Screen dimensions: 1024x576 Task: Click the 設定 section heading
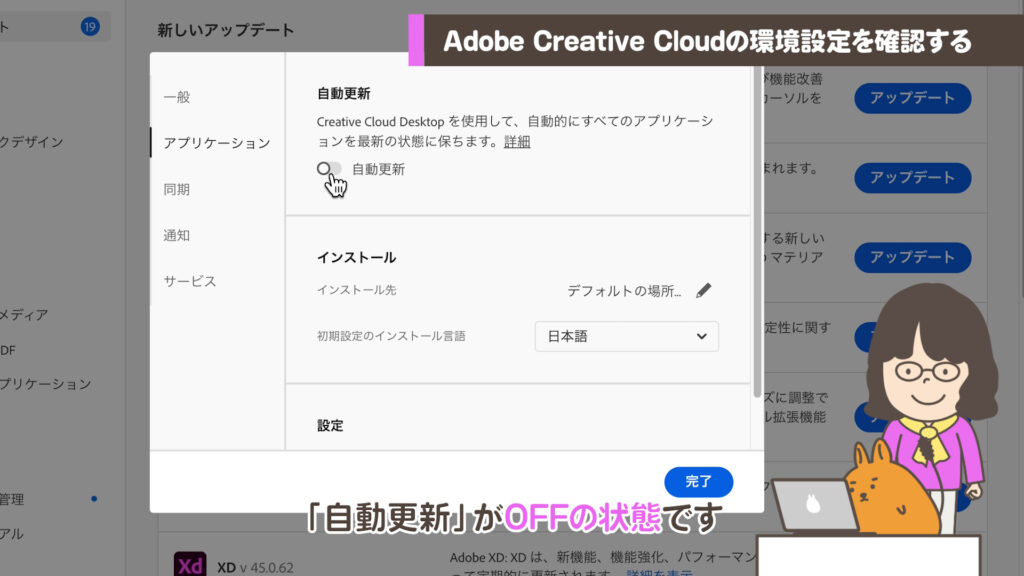330,426
